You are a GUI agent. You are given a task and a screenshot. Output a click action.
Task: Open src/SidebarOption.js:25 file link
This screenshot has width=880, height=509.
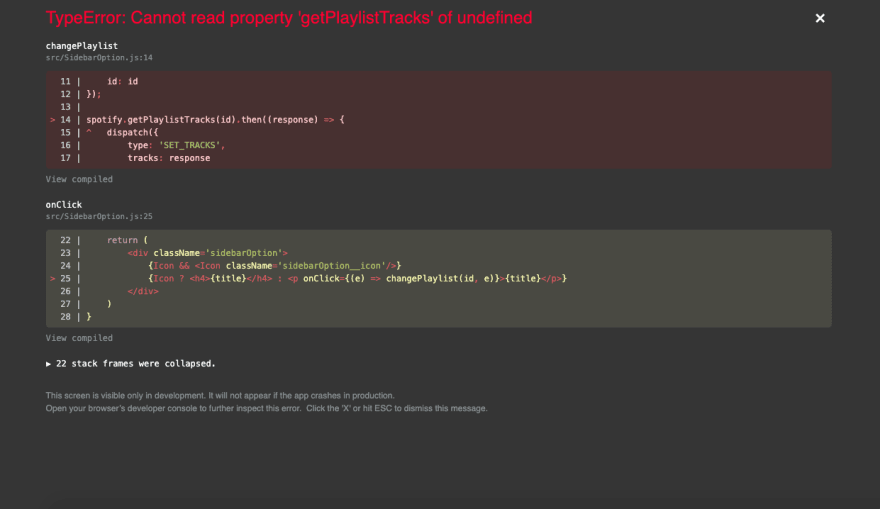click(99, 217)
